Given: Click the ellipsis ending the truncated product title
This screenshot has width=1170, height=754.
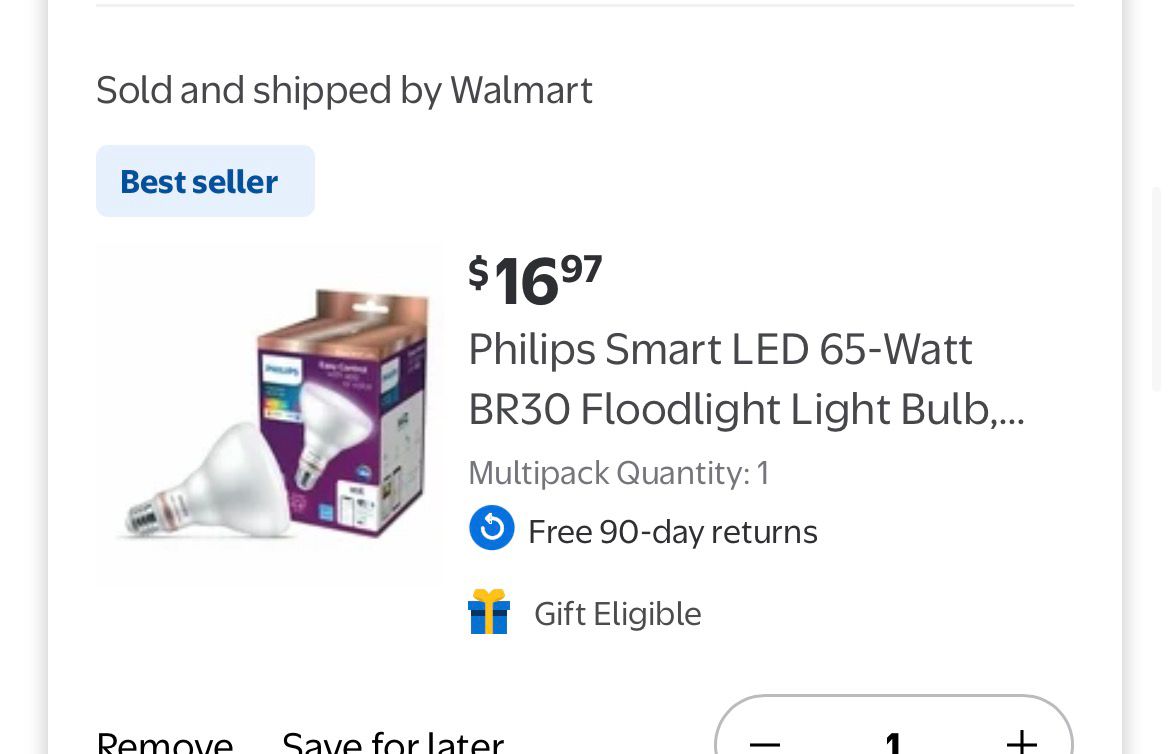Looking at the screenshot, I should (1011, 412).
